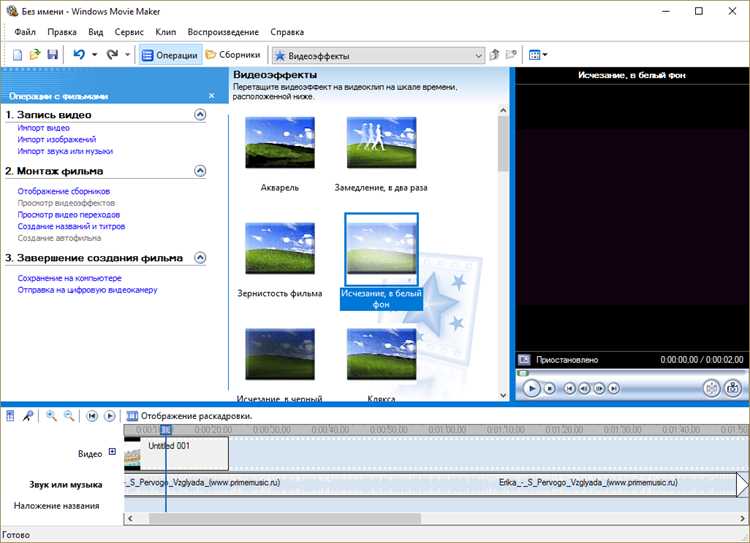Viewport: 750px width, 543px height.
Task: Collapse the Запись видео section
Action: (x=200, y=114)
